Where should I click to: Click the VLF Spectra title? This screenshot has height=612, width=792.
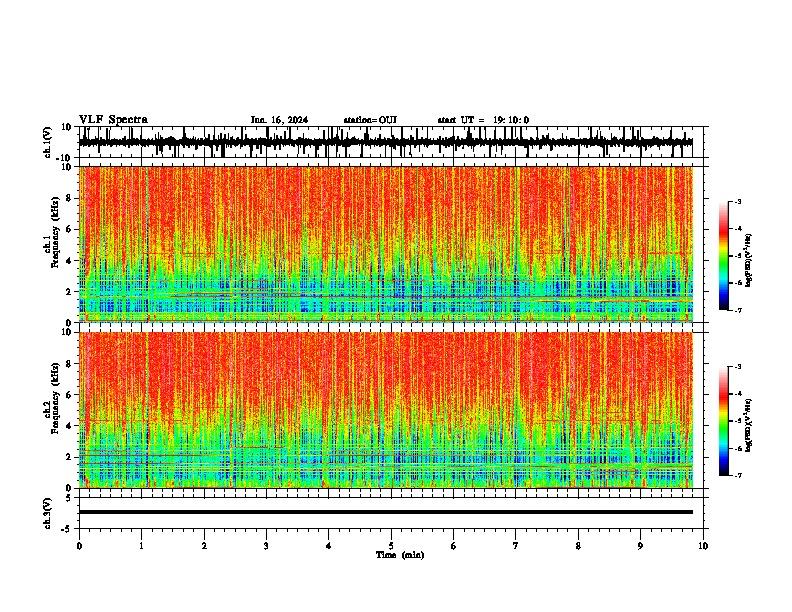[x=113, y=119]
